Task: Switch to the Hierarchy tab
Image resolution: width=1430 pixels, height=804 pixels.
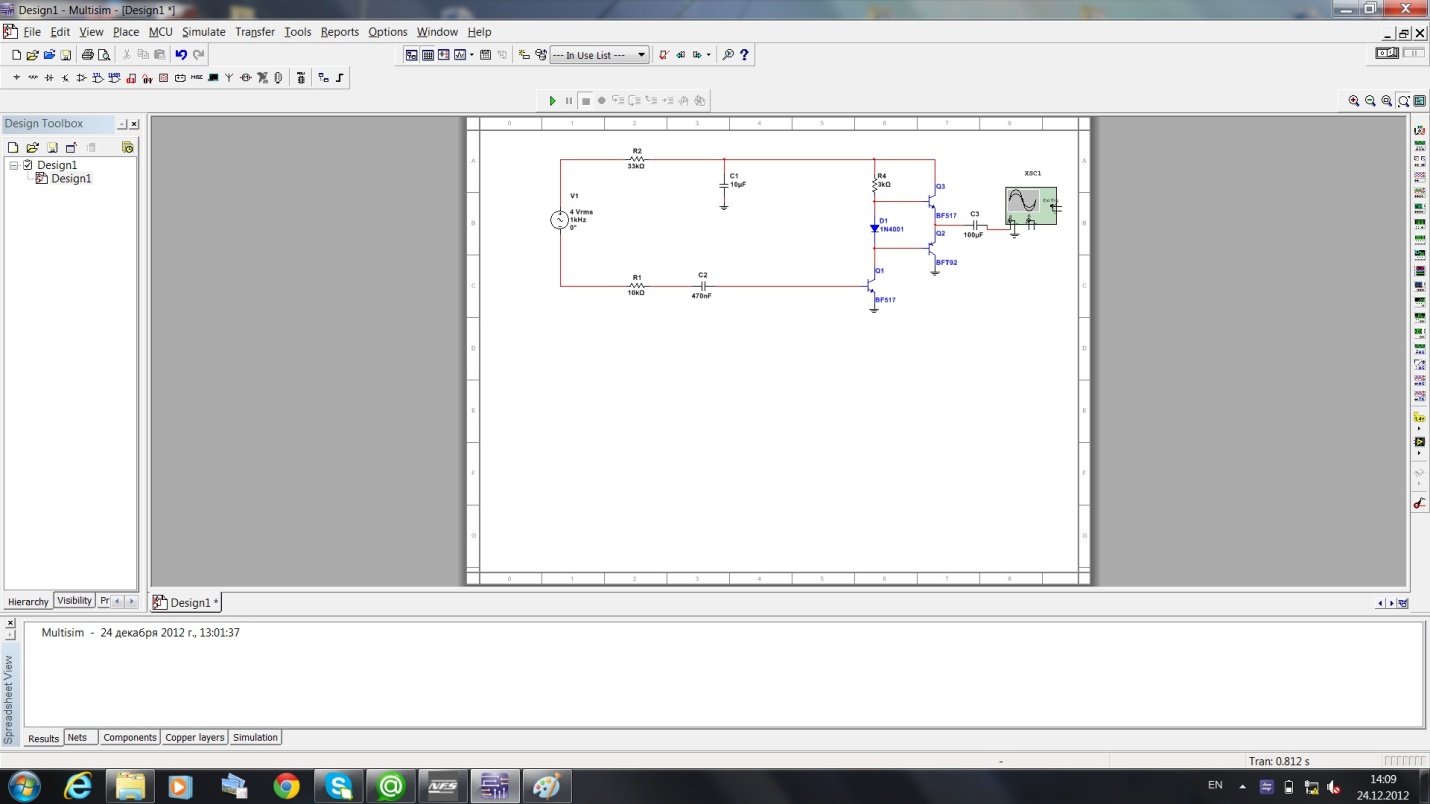Action: point(28,602)
